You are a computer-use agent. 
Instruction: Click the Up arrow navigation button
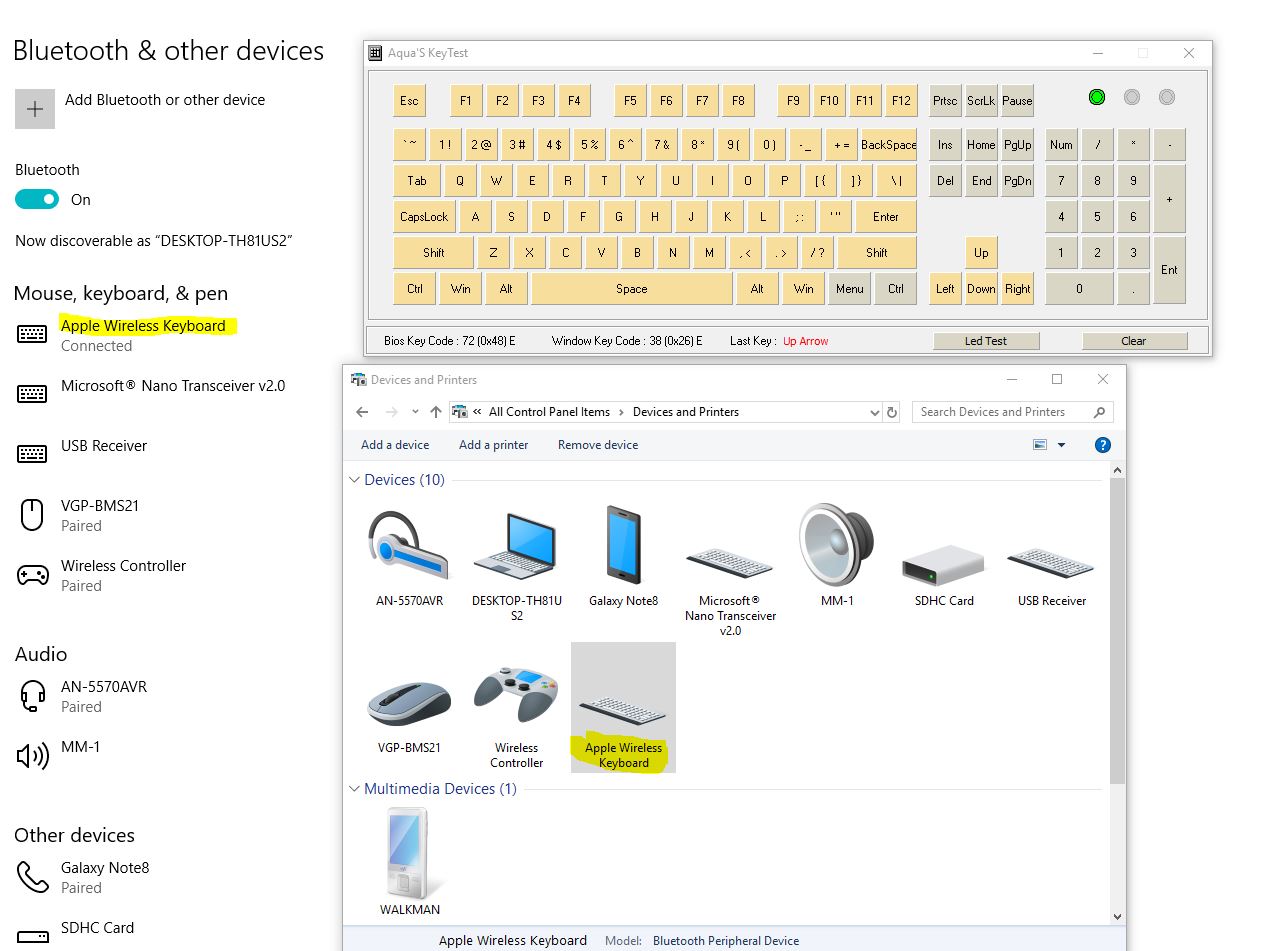[x=436, y=412]
